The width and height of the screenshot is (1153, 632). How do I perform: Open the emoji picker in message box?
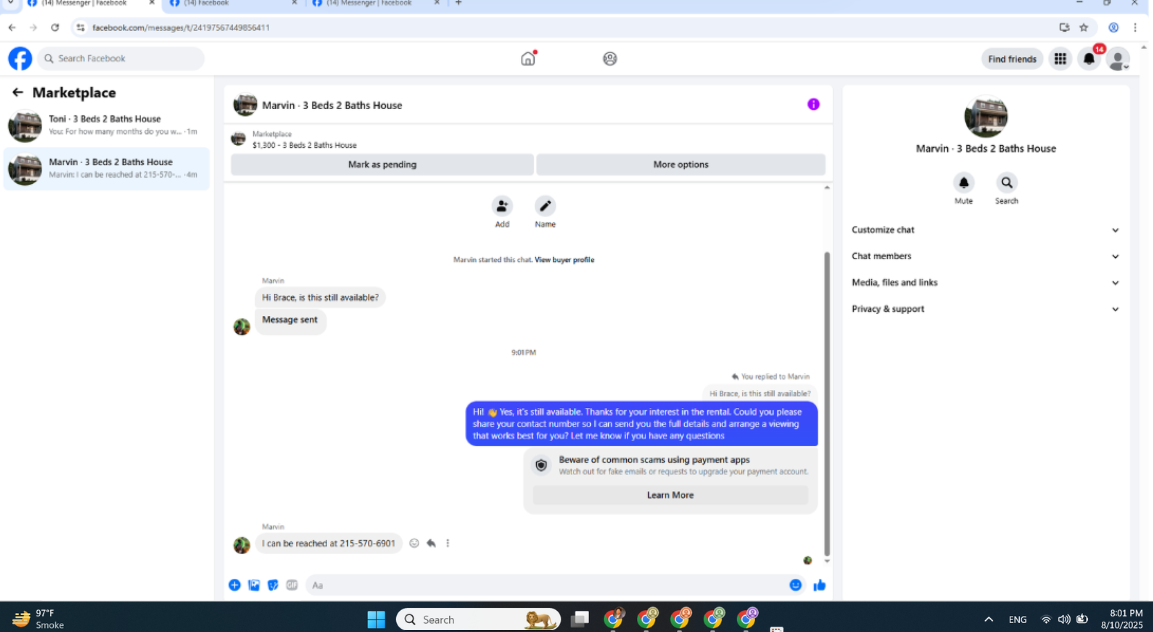[795, 585]
